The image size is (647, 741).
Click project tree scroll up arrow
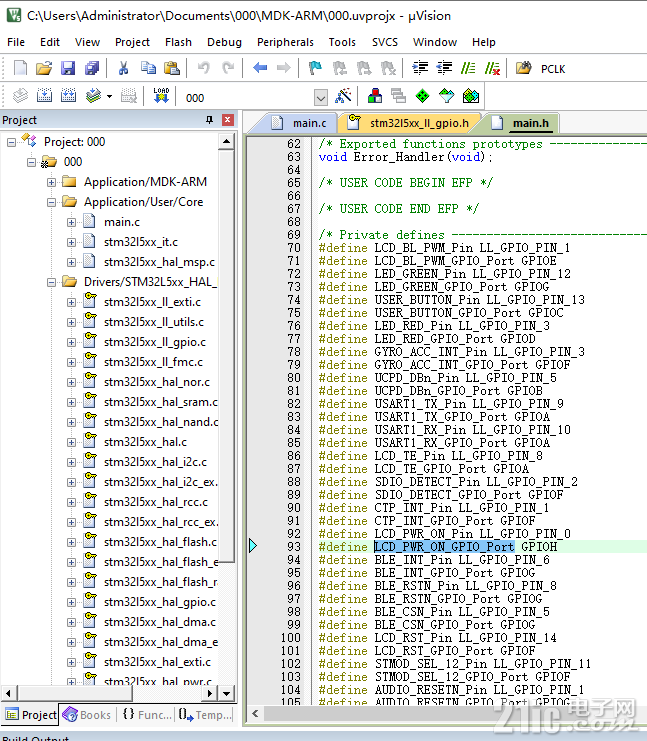226,141
